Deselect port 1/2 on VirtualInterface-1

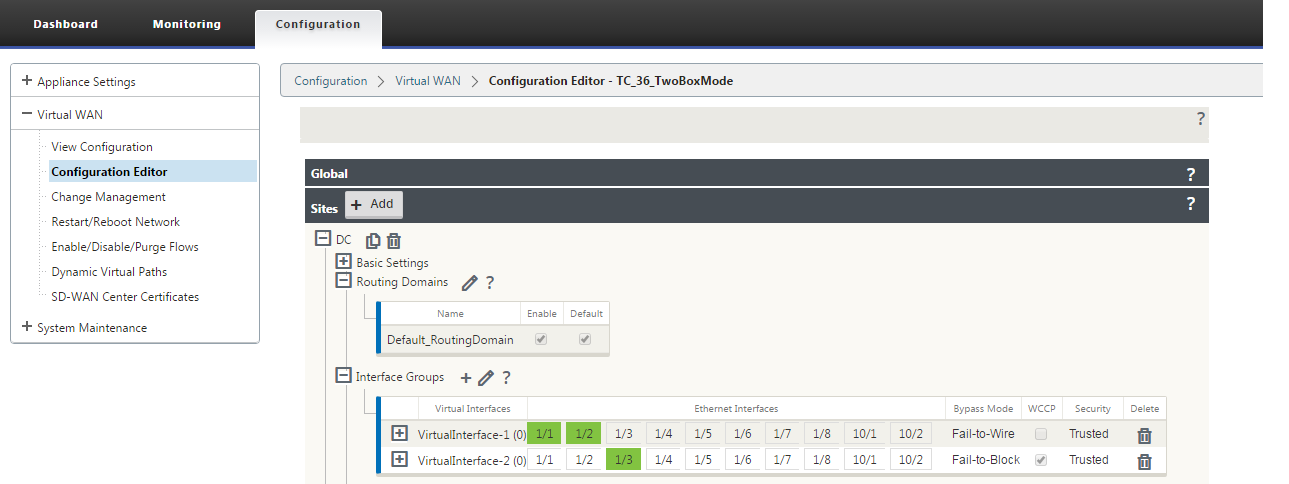pyautogui.click(x=584, y=434)
